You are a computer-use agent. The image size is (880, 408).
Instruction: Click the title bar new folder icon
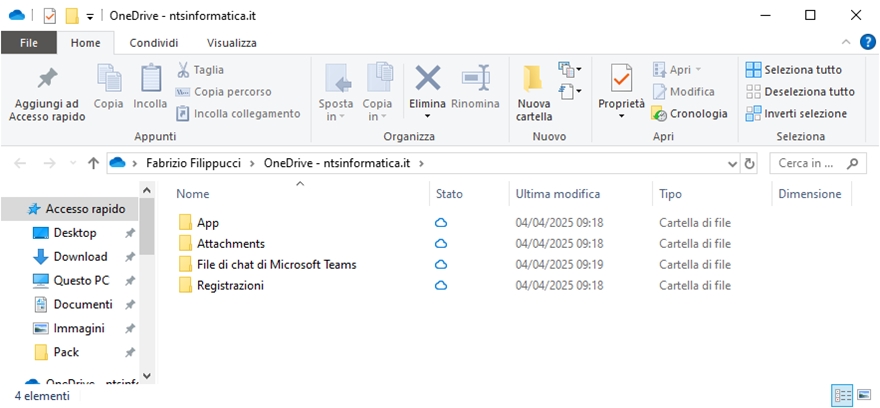72,16
